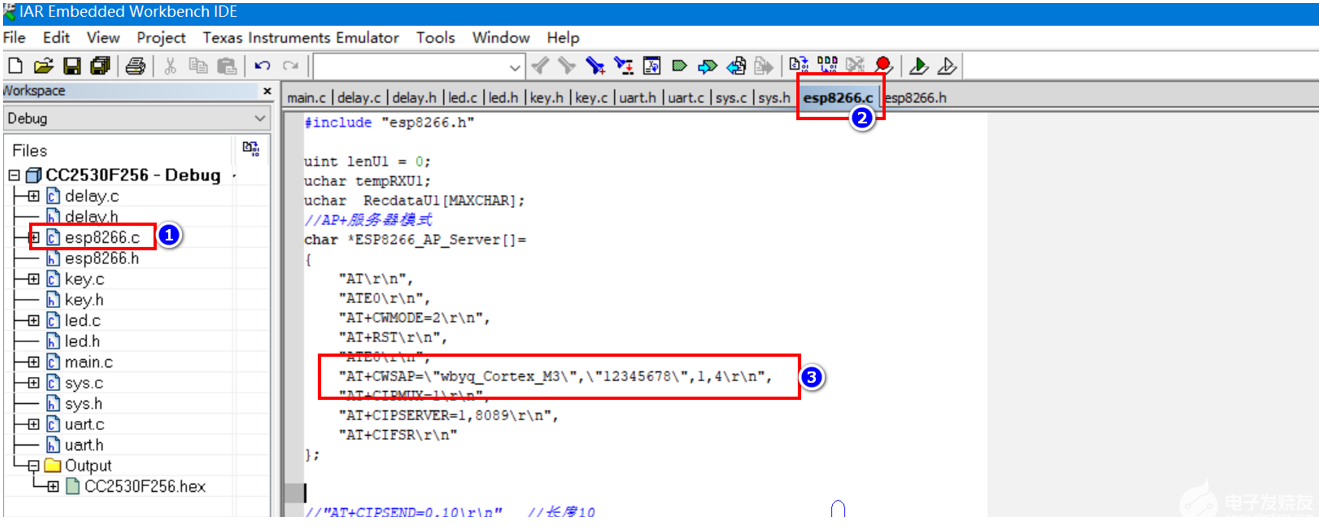Viewport: 1319px width, 527px height.
Task: Click Debug without Downloading icon
Action: (x=946, y=66)
